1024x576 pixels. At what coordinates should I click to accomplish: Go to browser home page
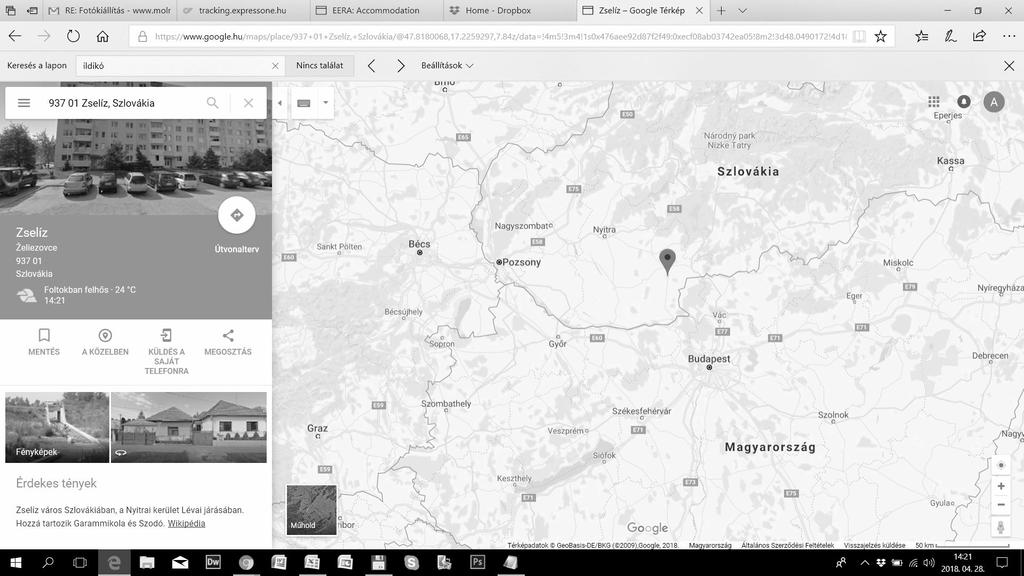tap(103, 37)
